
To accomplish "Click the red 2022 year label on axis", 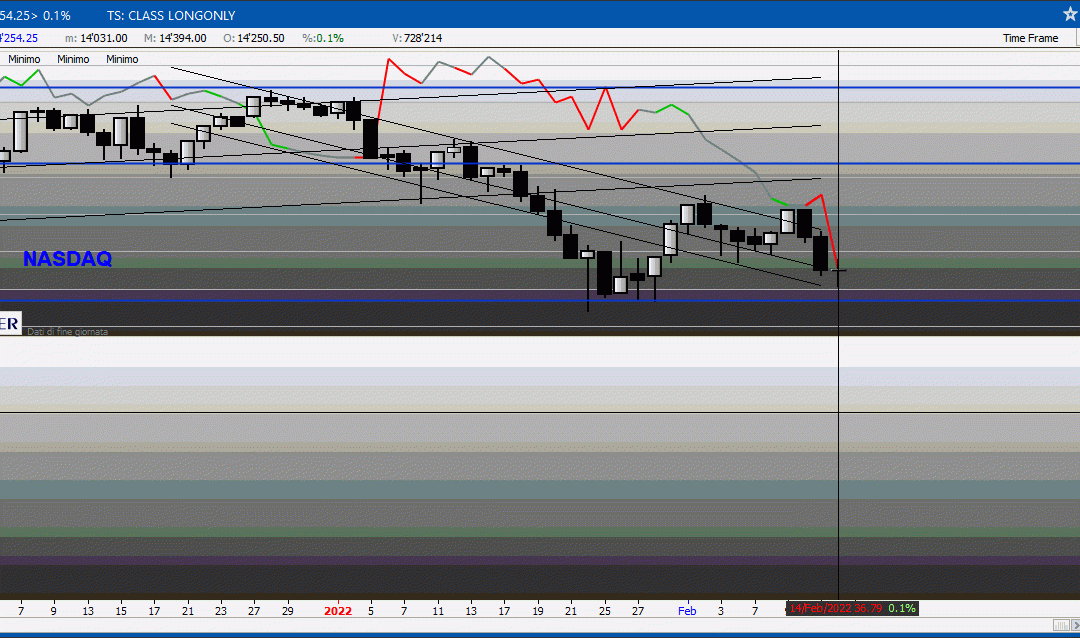I will click(x=338, y=610).
